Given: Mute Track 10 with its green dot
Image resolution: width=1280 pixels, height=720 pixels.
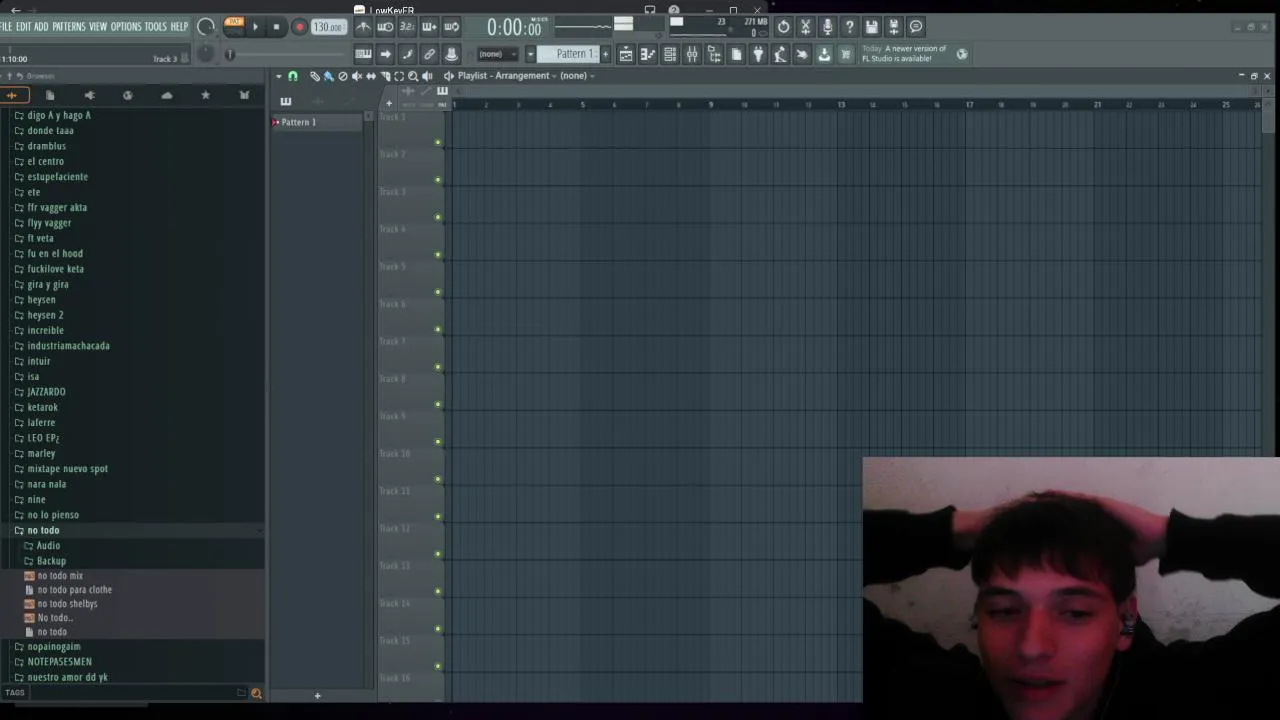Looking at the screenshot, I should coord(437,479).
